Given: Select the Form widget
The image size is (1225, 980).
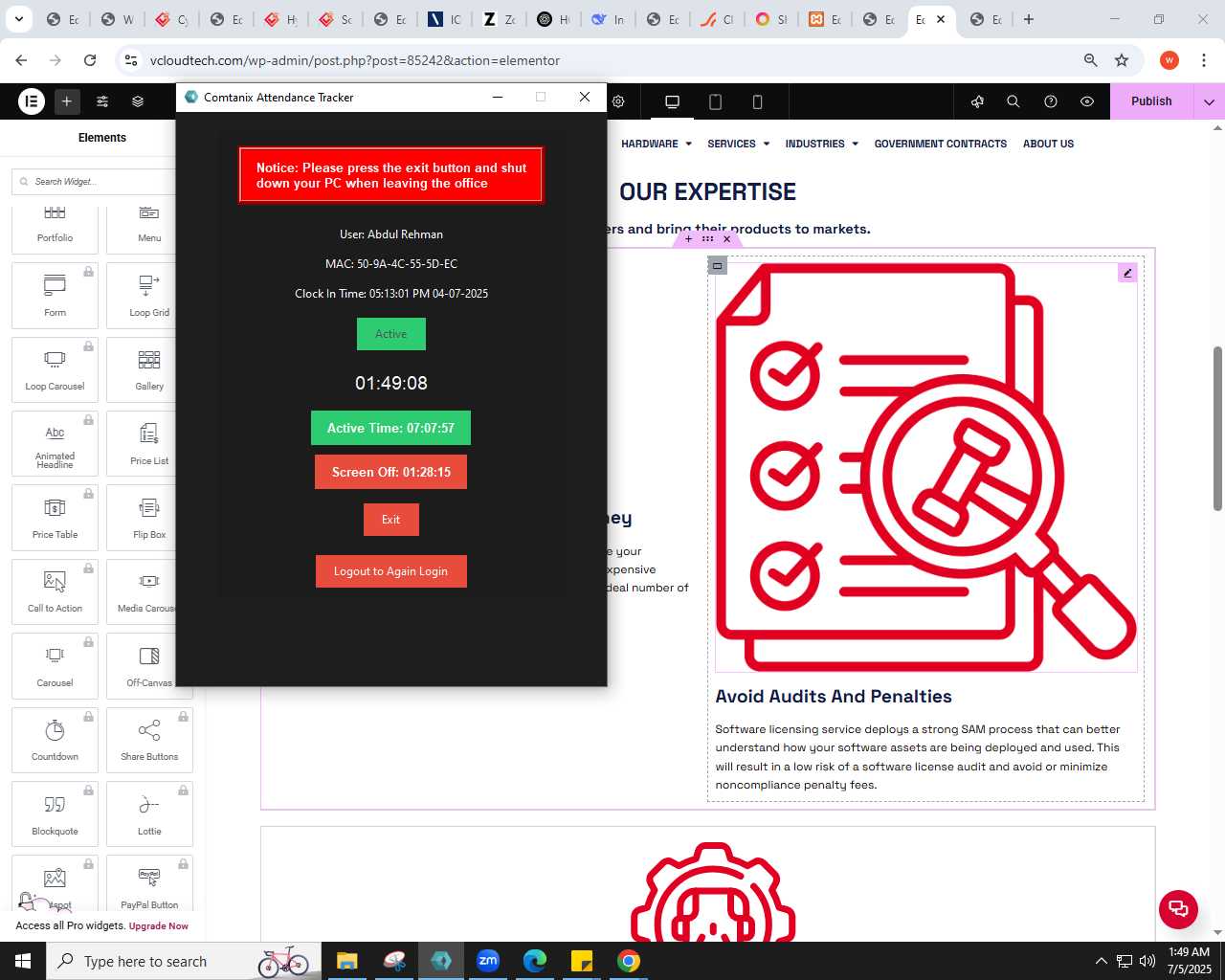Looking at the screenshot, I should click(55, 296).
